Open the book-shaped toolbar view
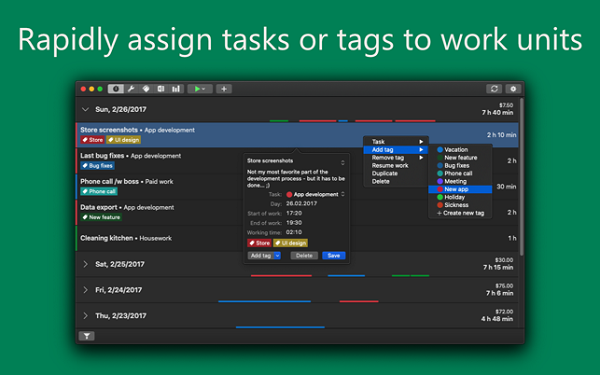This screenshot has width=600, height=375. click(161, 89)
